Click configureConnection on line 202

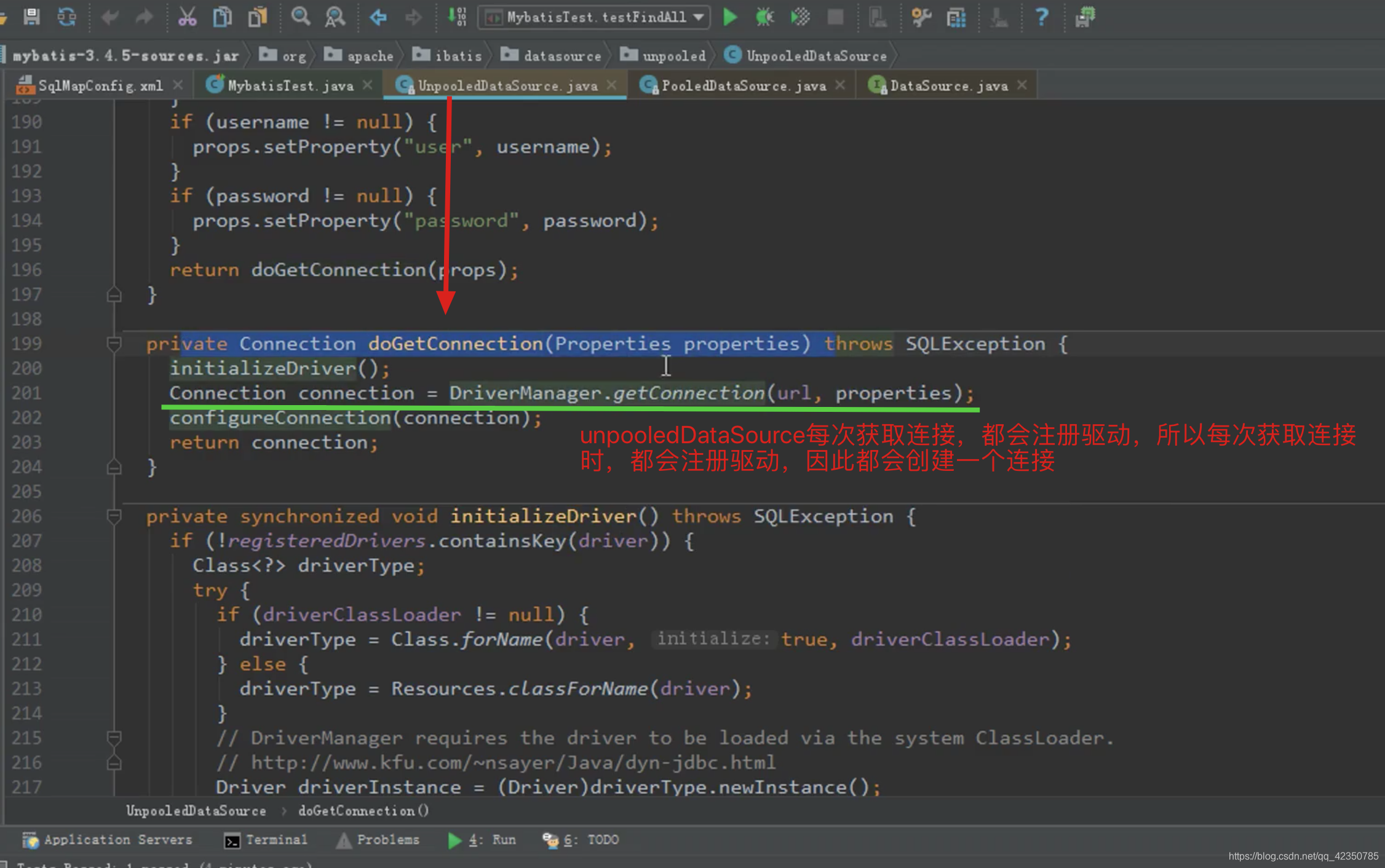pyautogui.click(x=280, y=418)
